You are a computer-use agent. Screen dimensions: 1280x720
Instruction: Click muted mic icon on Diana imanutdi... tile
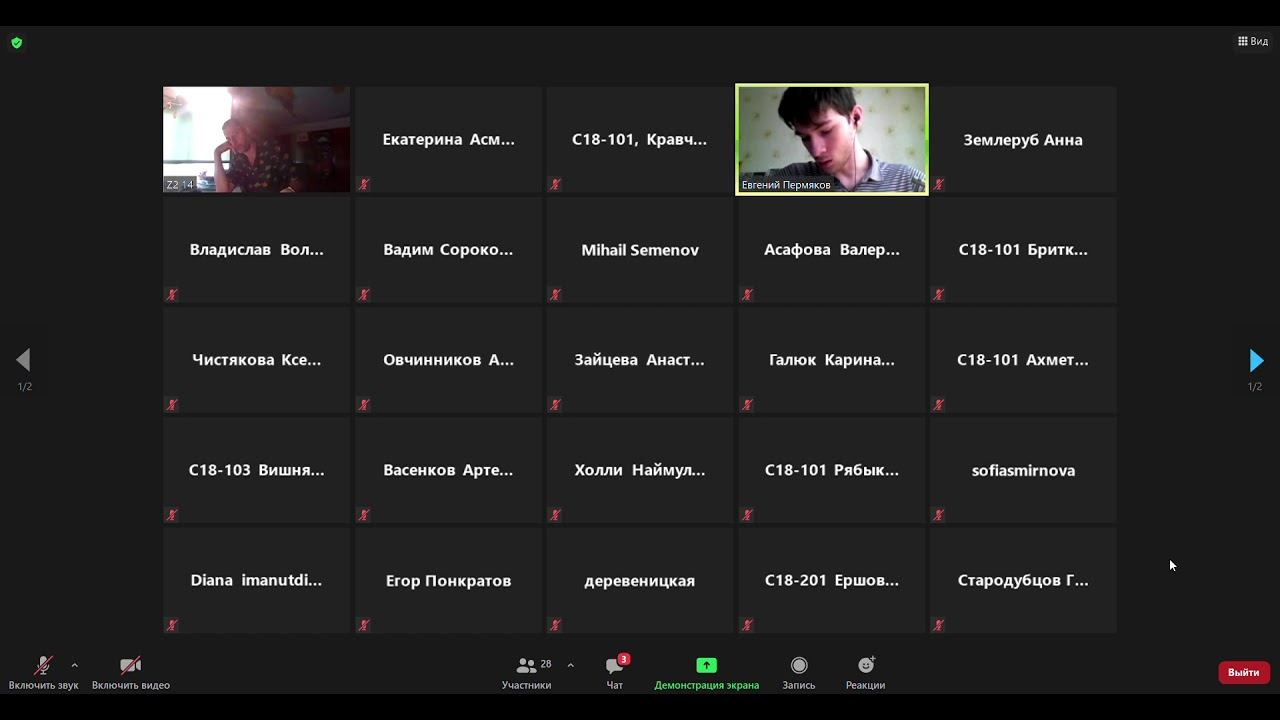172,625
